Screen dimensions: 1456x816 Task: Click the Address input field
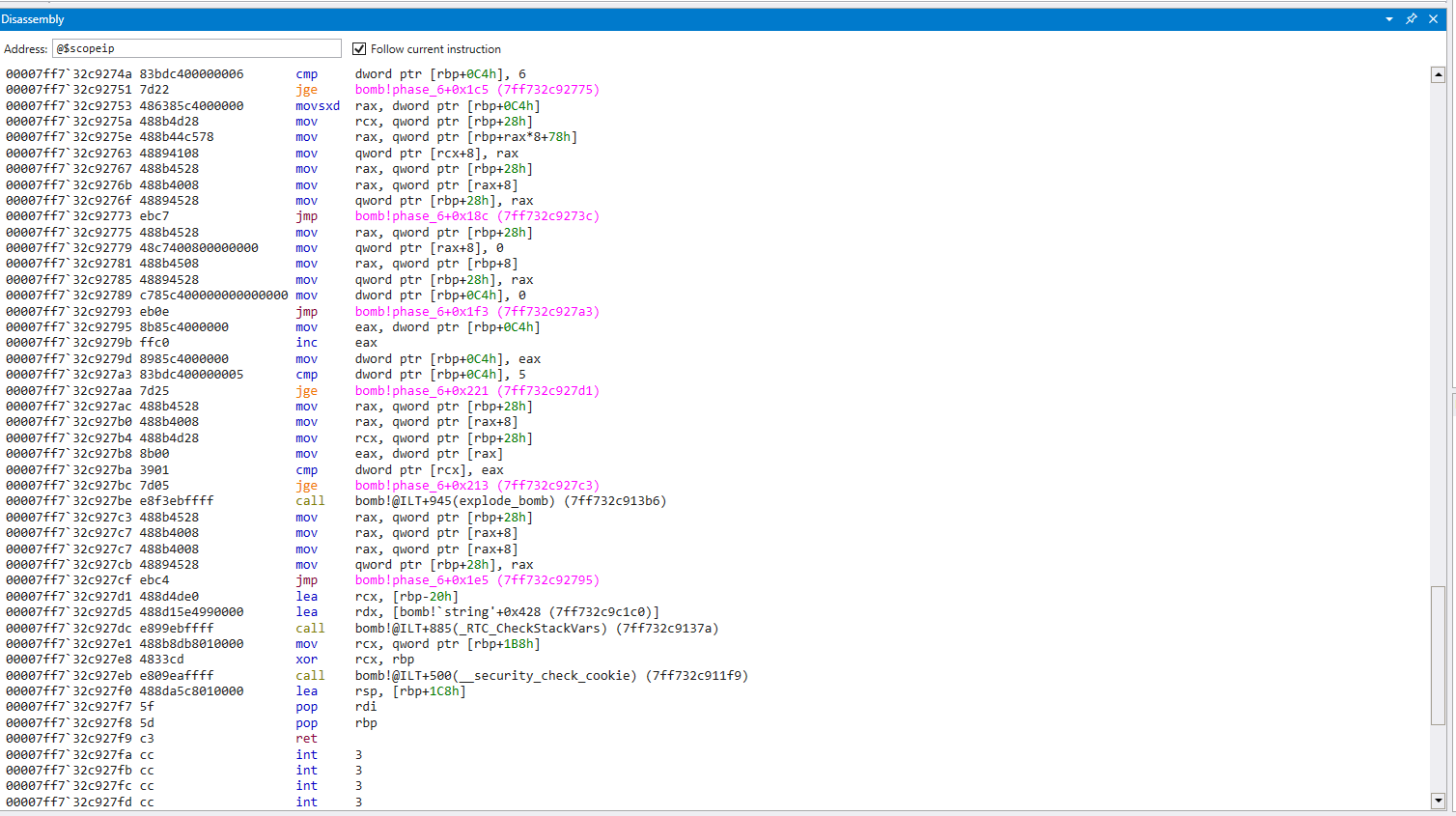(x=197, y=48)
